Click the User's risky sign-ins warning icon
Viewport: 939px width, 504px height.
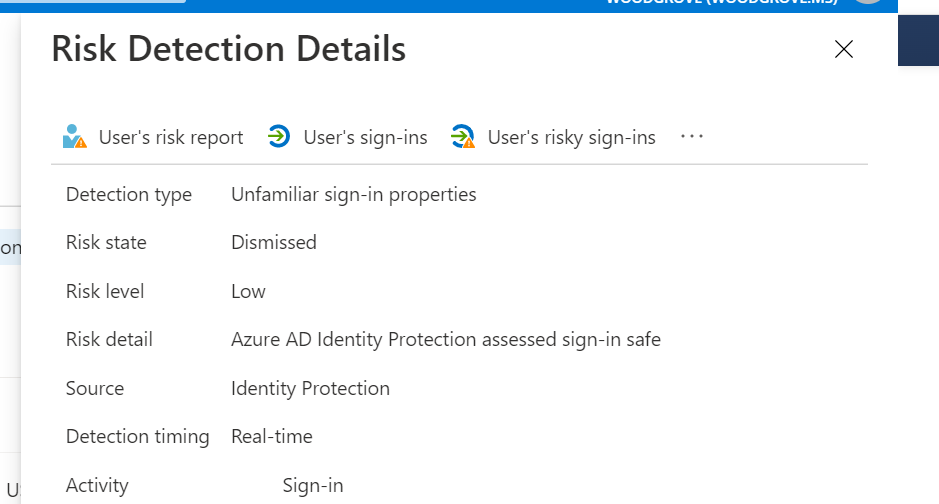point(463,136)
